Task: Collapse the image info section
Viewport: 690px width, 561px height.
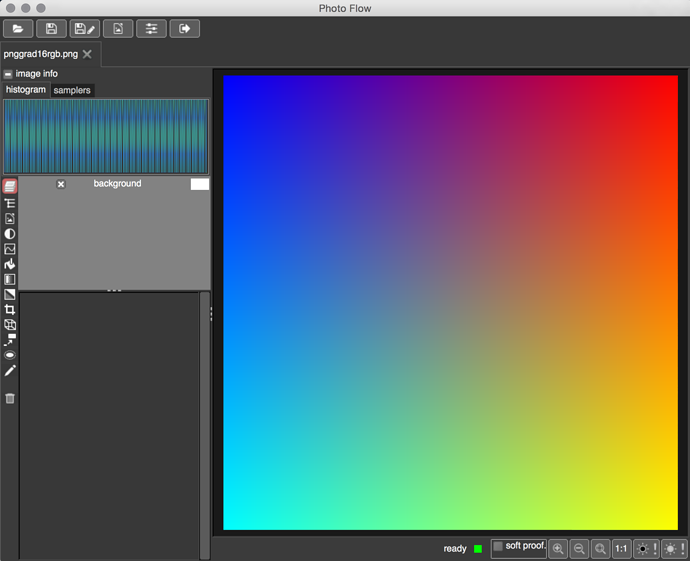Action: (x=8, y=74)
